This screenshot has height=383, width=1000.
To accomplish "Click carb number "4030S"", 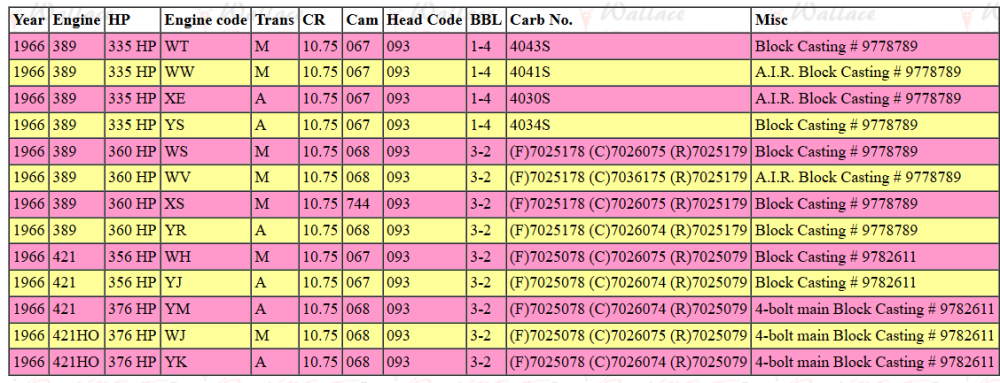I will [x=531, y=99].
